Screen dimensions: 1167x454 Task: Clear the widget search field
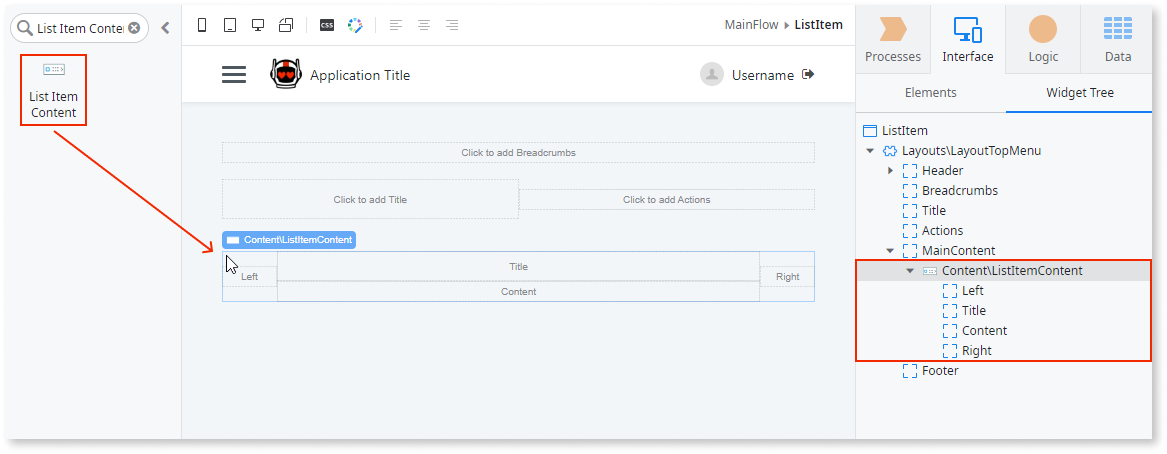point(134,28)
